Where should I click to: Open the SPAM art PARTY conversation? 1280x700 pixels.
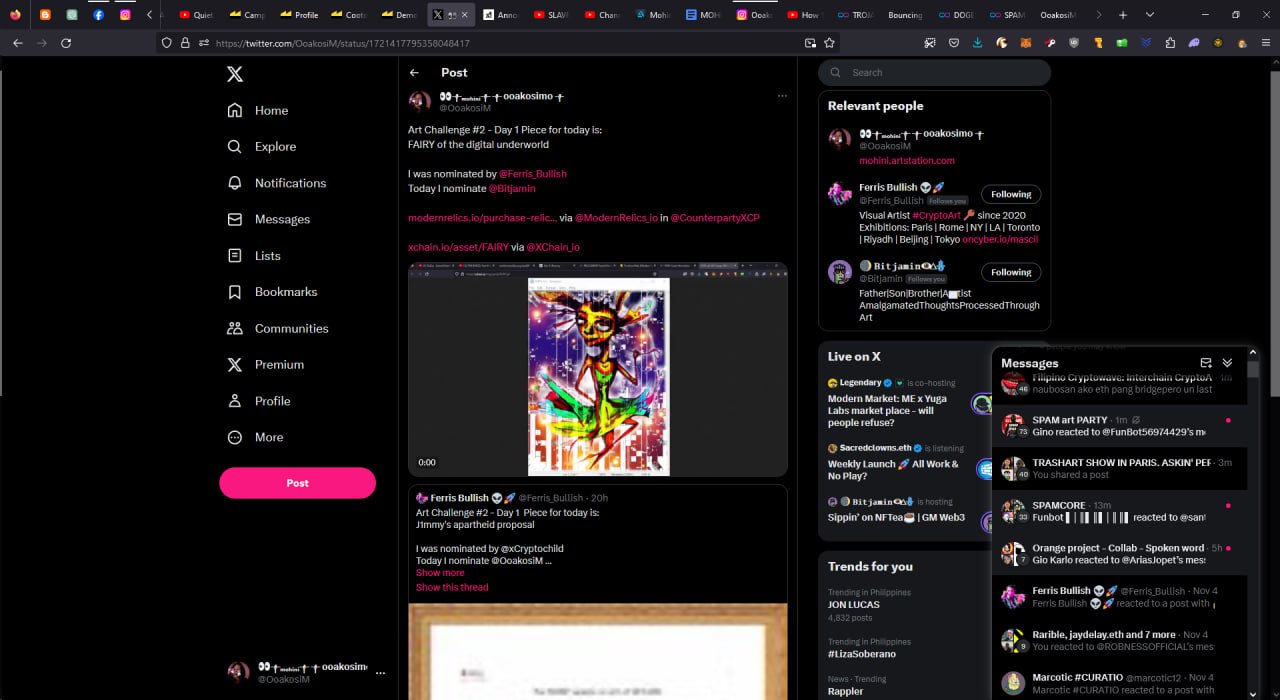tap(1119, 426)
